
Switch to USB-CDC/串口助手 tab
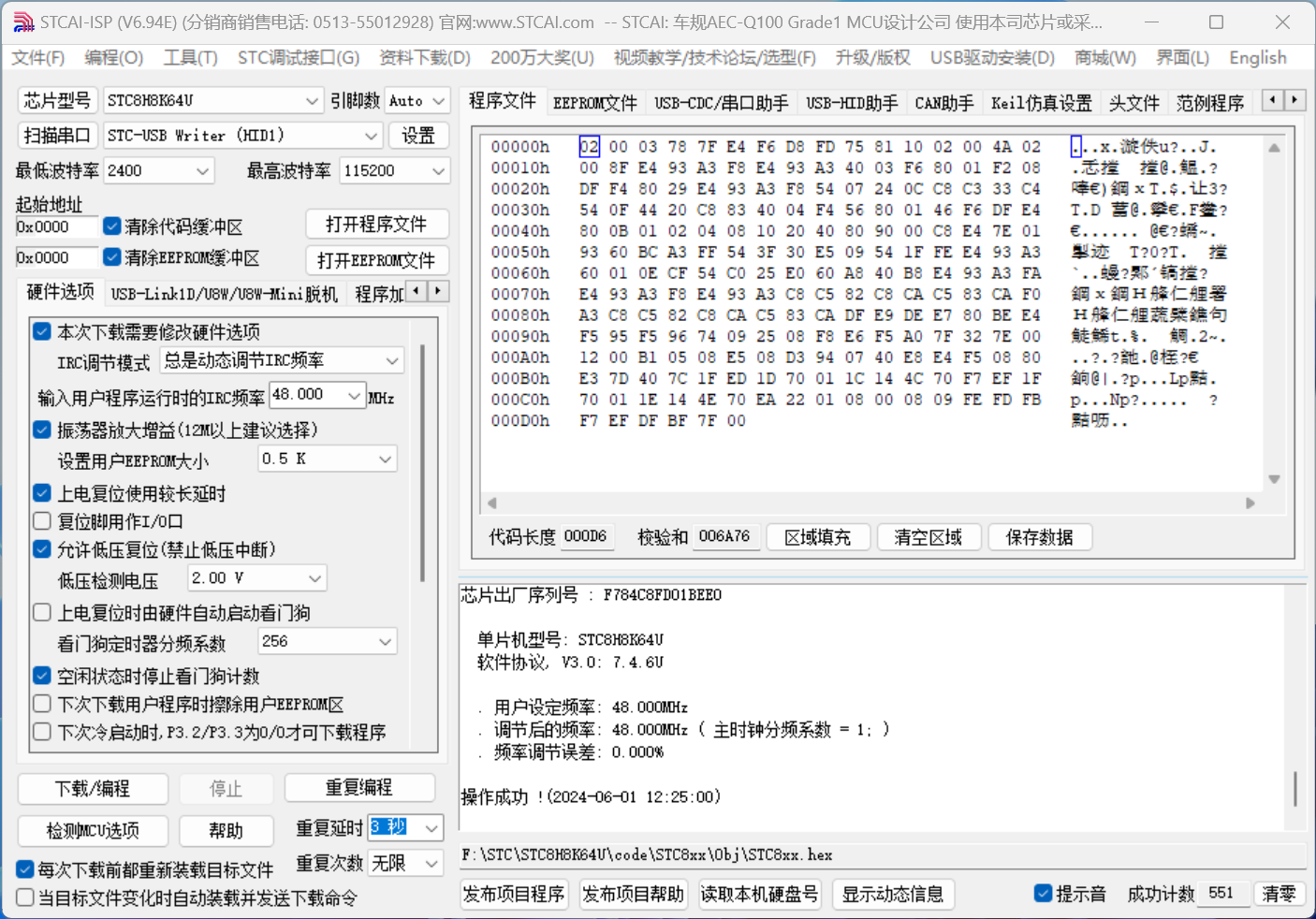721,102
